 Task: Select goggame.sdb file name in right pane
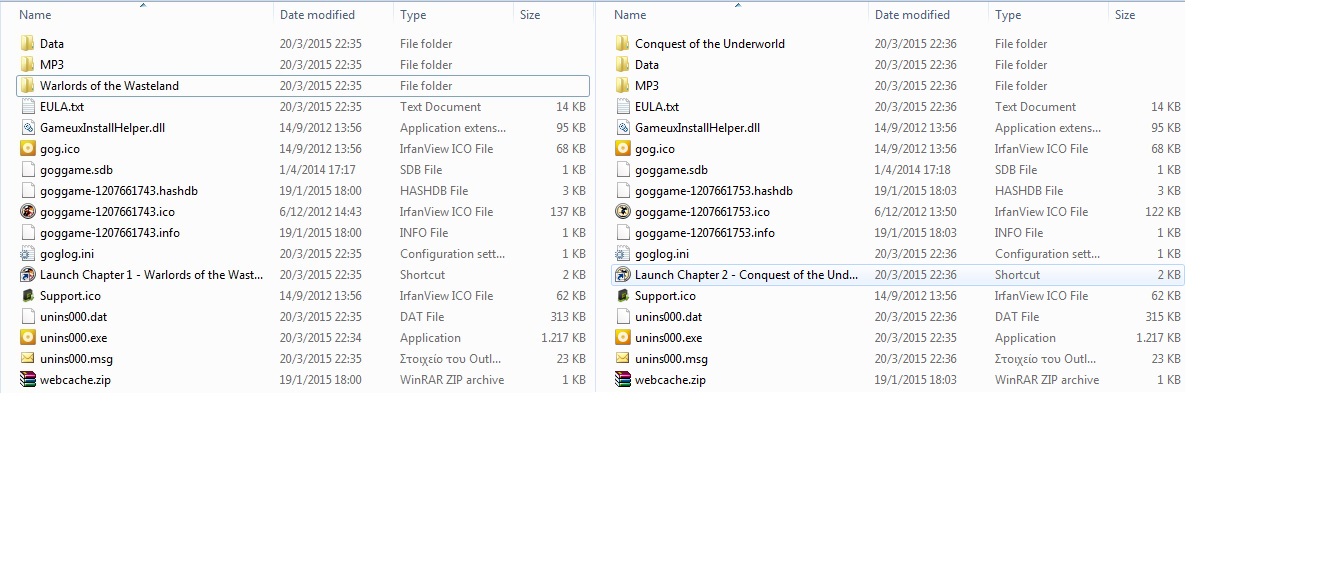click(x=671, y=170)
